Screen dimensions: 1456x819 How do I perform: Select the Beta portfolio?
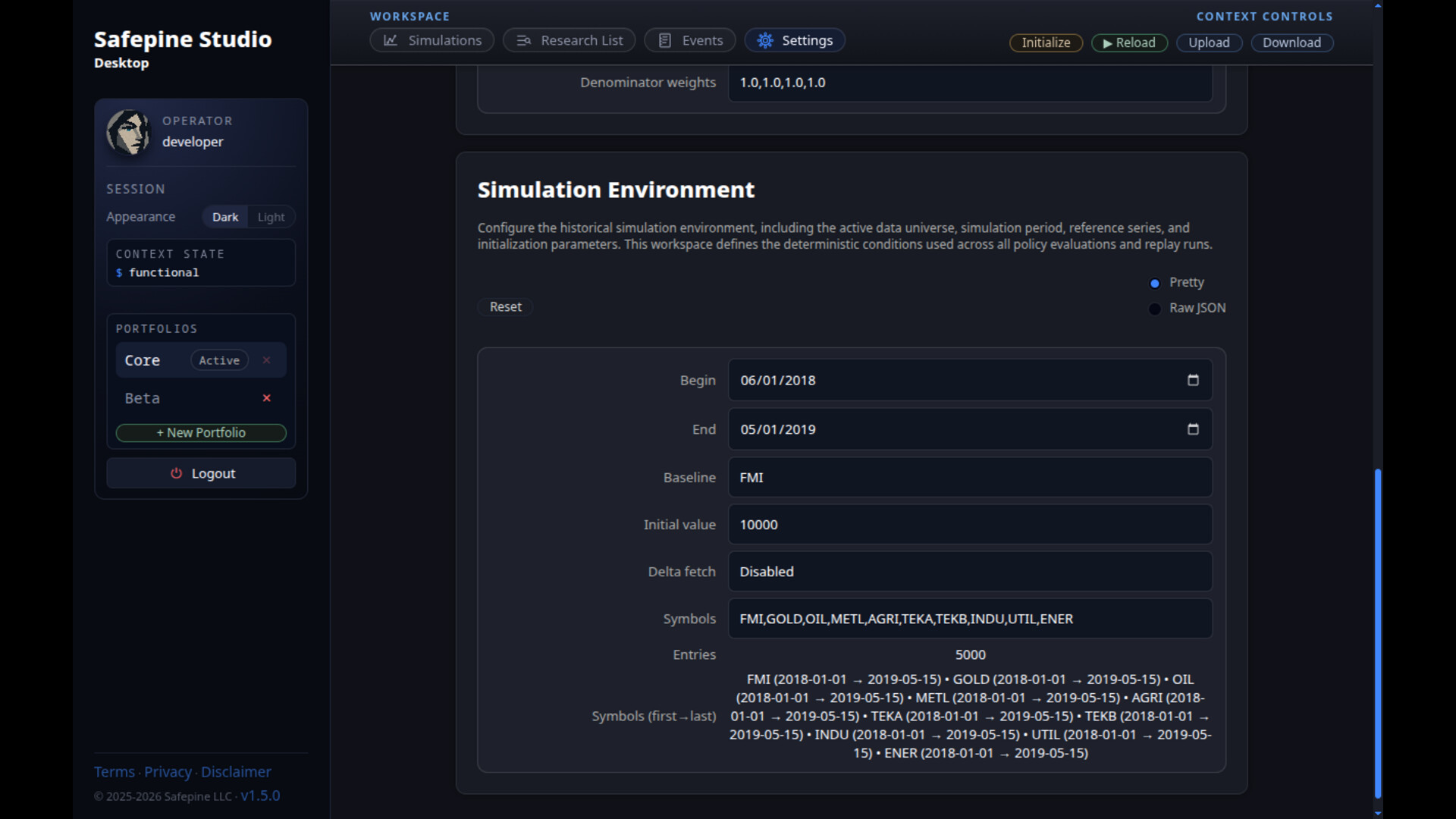click(143, 398)
